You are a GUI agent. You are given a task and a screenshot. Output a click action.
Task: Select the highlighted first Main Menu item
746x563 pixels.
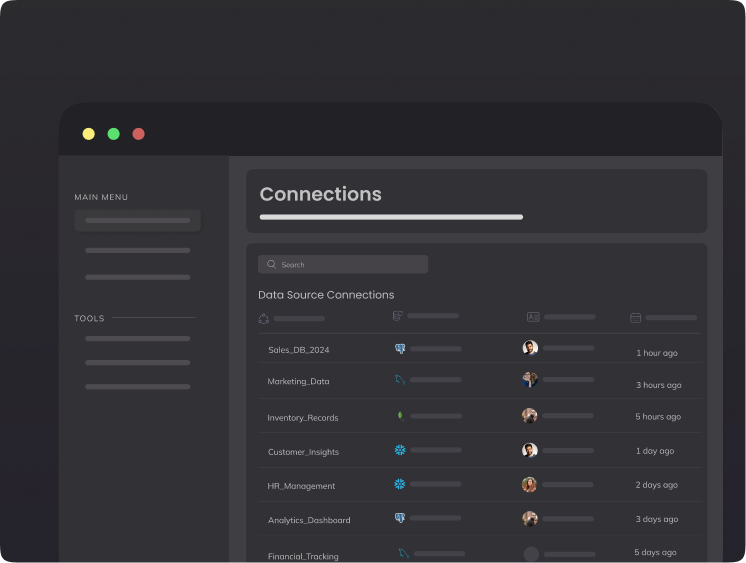pyautogui.click(x=137, y=220)
